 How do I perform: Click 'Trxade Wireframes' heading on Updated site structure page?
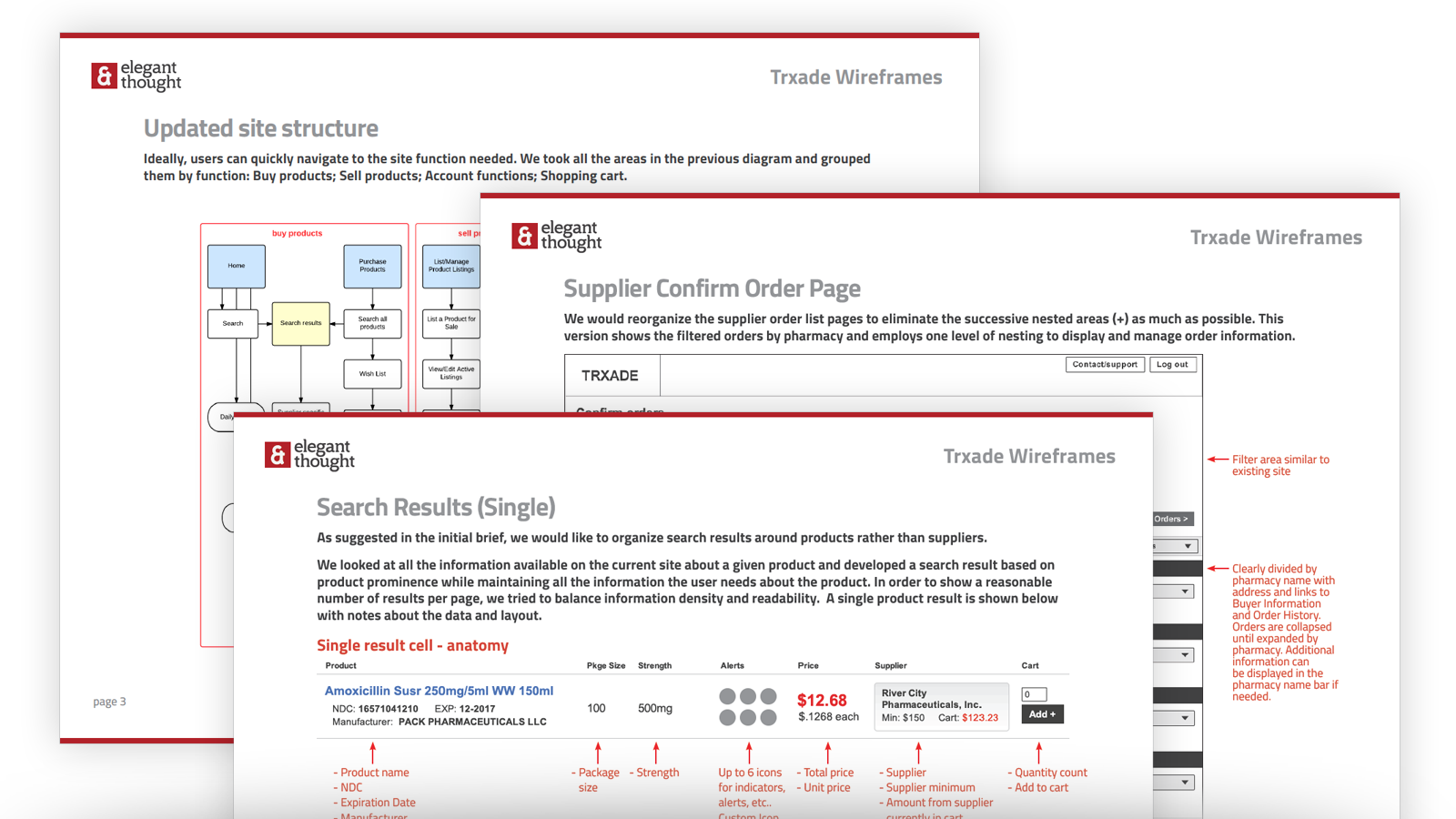pos(856,77)
